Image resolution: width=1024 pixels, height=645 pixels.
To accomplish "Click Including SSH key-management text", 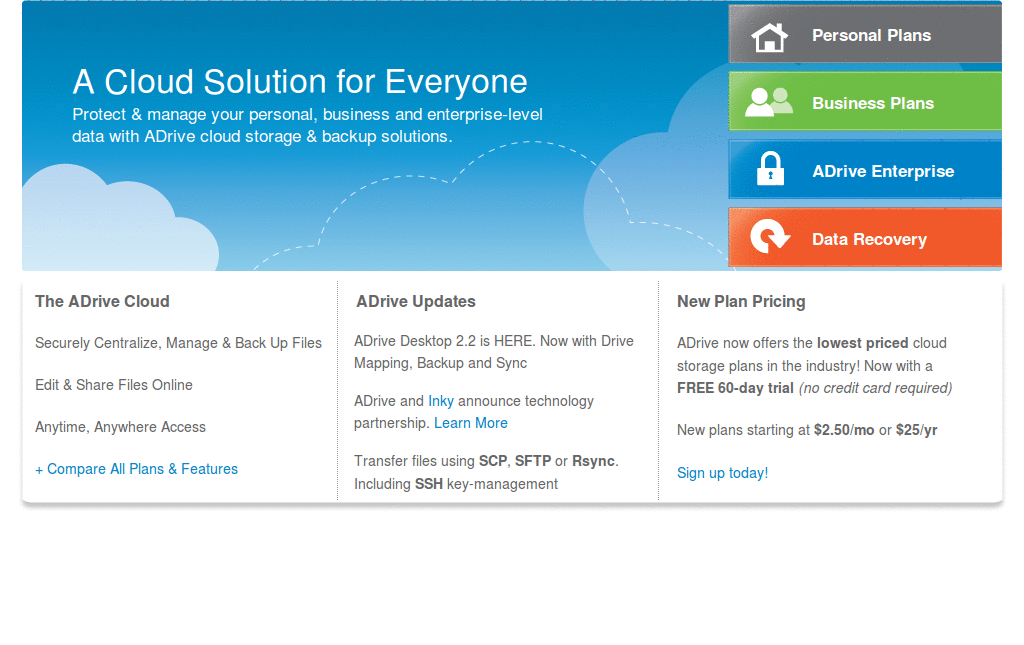I will (456, 484).
